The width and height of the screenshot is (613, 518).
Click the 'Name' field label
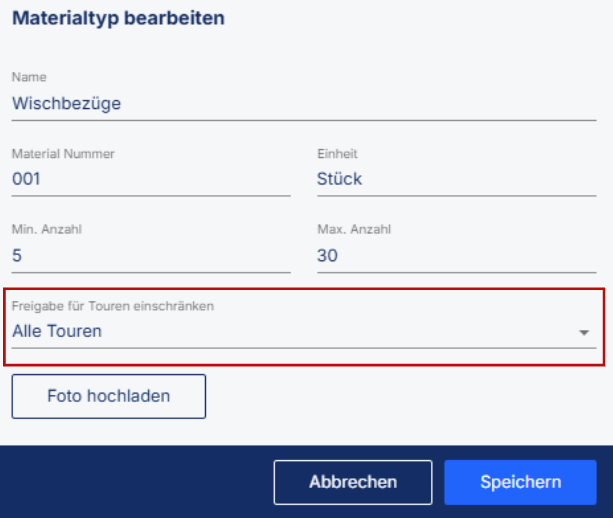pos(24,77)
